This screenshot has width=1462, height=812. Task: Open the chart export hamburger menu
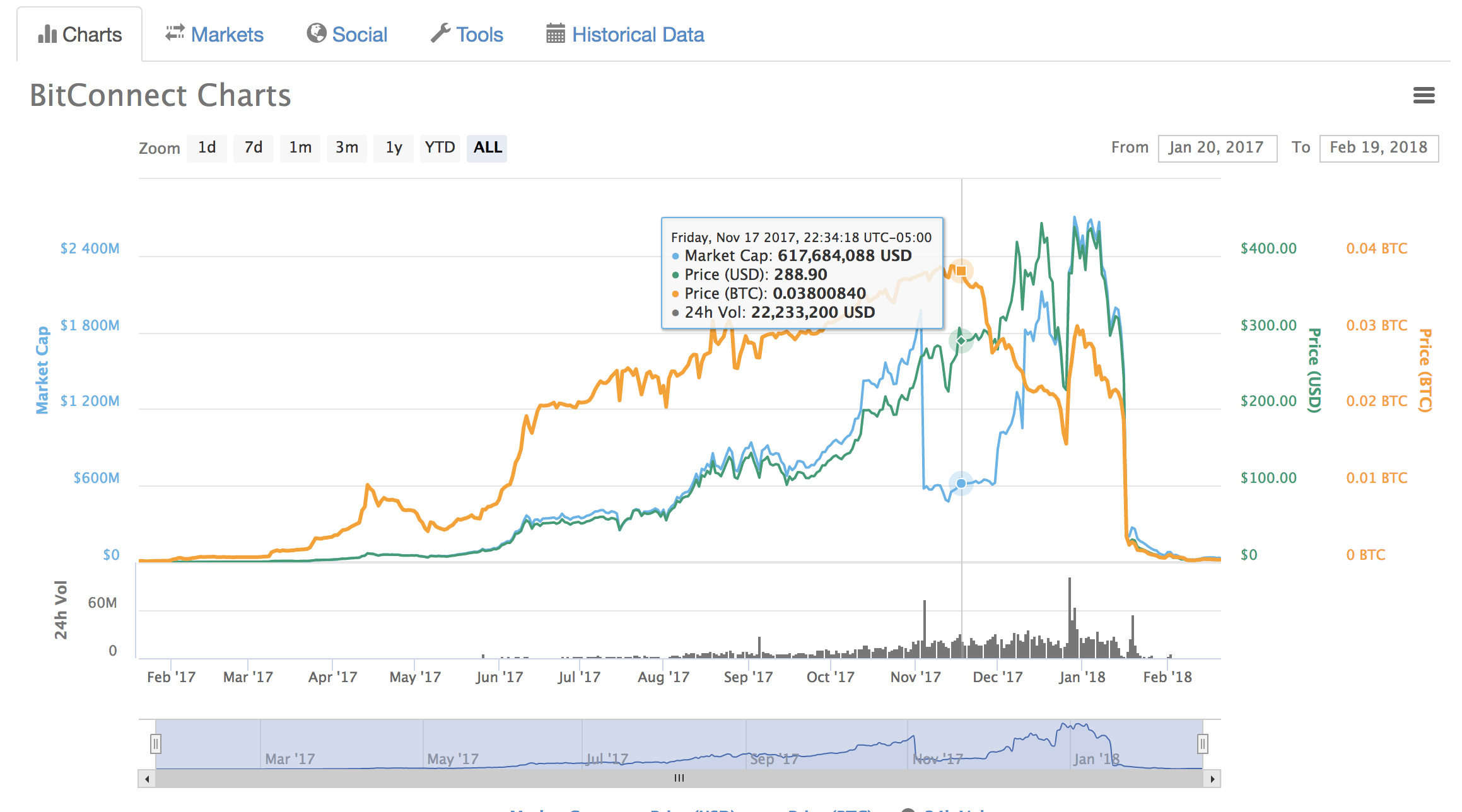[1424, 95]
